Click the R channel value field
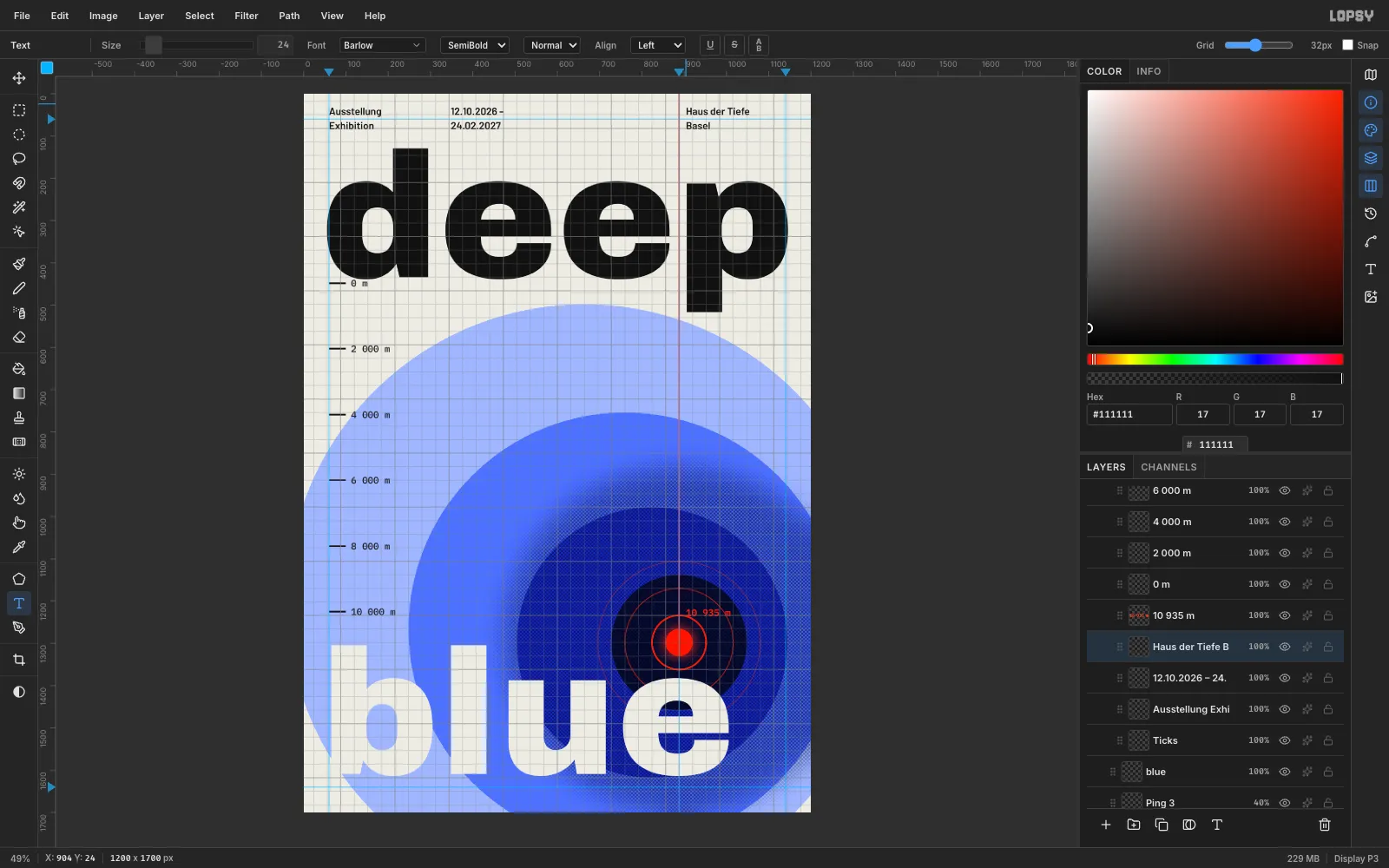This screenshot has height=868, width=1389. (x=1202, y=414)
